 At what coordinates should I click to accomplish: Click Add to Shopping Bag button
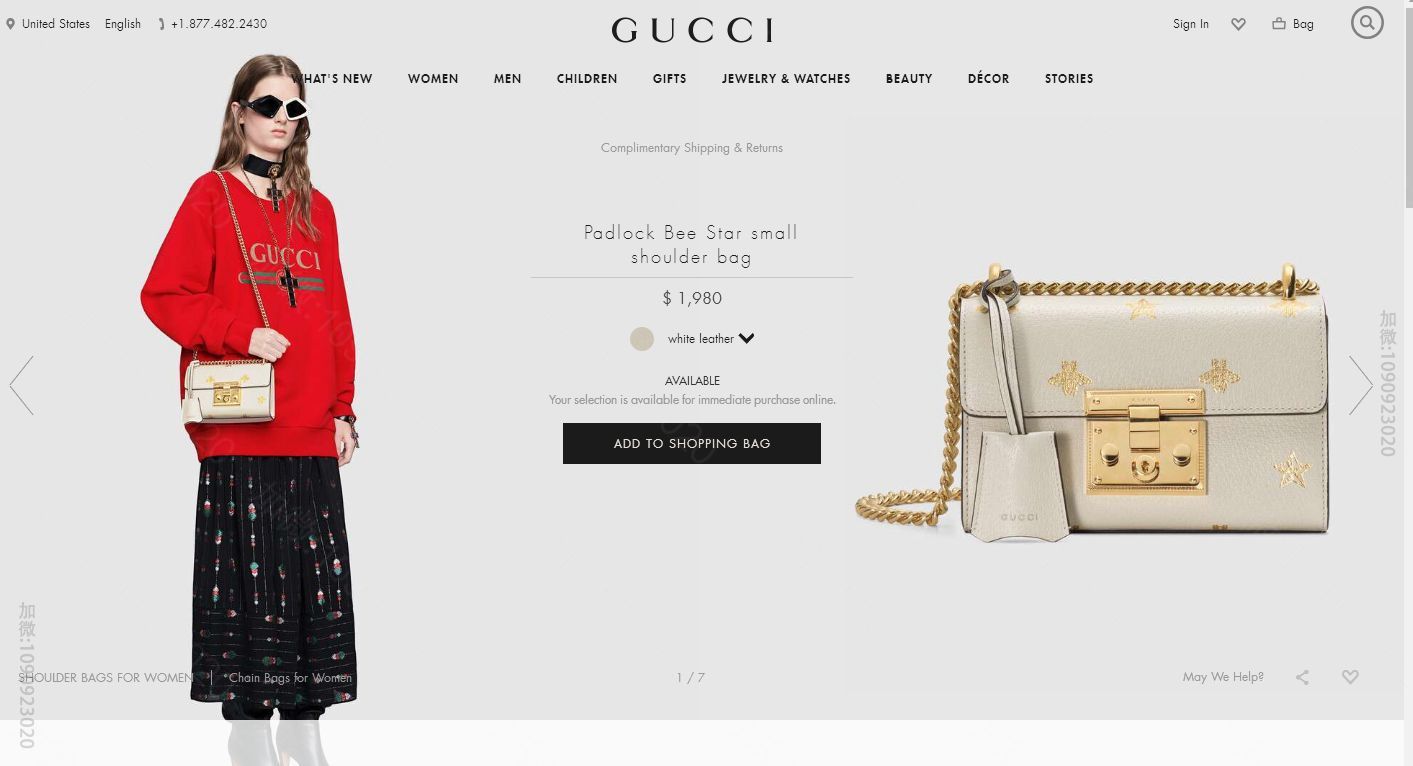pyautogui.click(x=692, y=443)
